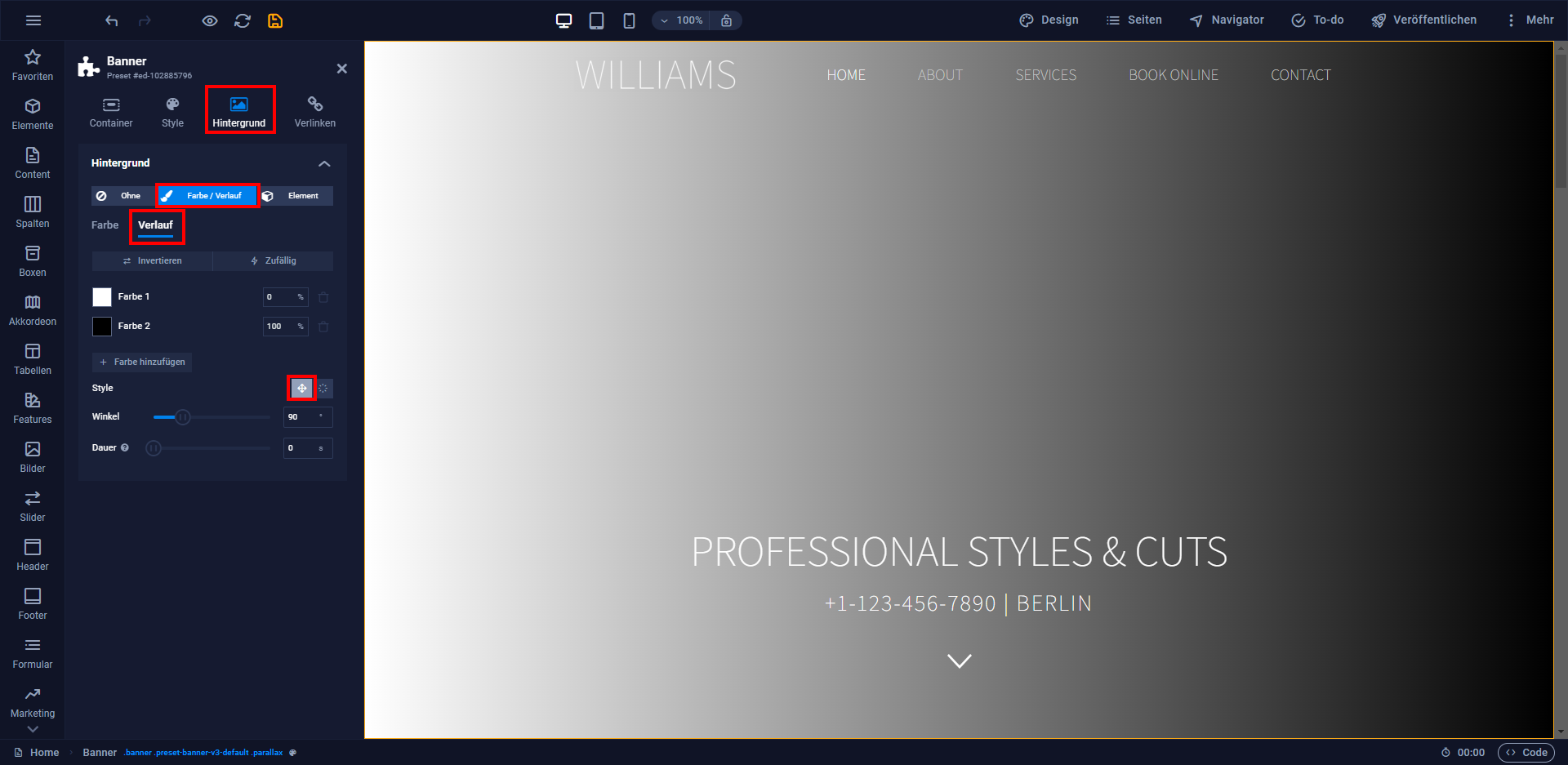The image size is (1568, 765).
Task: Select Element background option
Action: [296, 196]
